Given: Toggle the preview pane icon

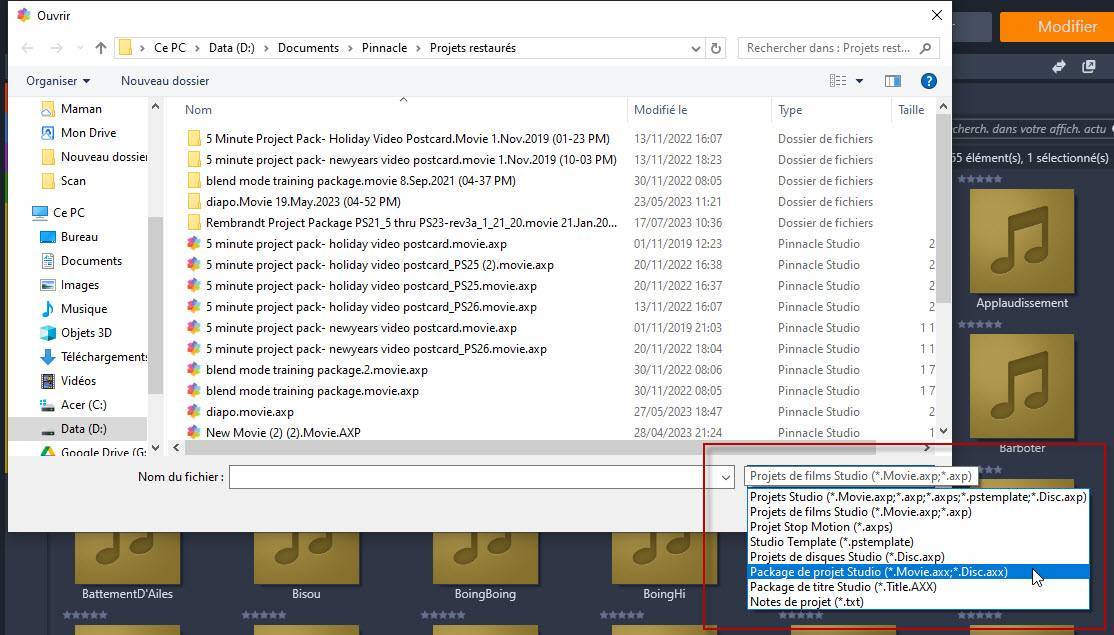Looking at the screenshot, I should click(x=892, y=81).
